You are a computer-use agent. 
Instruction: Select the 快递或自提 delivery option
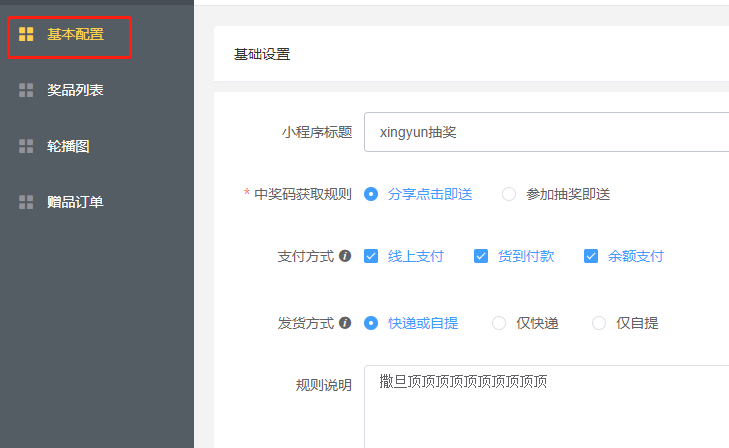click(371, 323)
